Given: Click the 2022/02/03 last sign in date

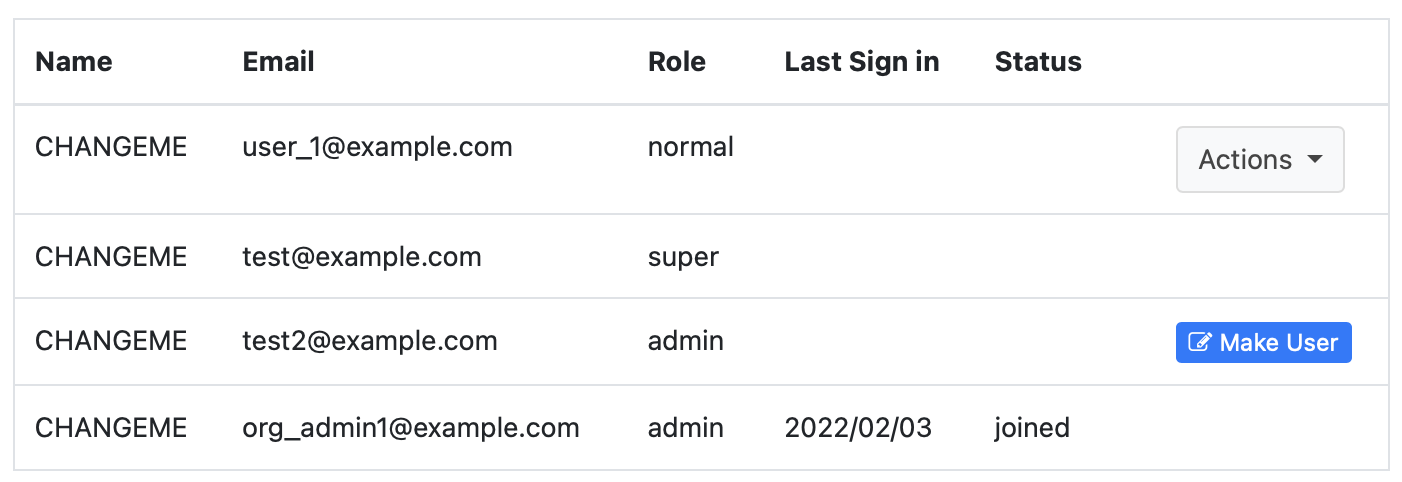Looking at the screenshot, I should (x=858, y=428).
